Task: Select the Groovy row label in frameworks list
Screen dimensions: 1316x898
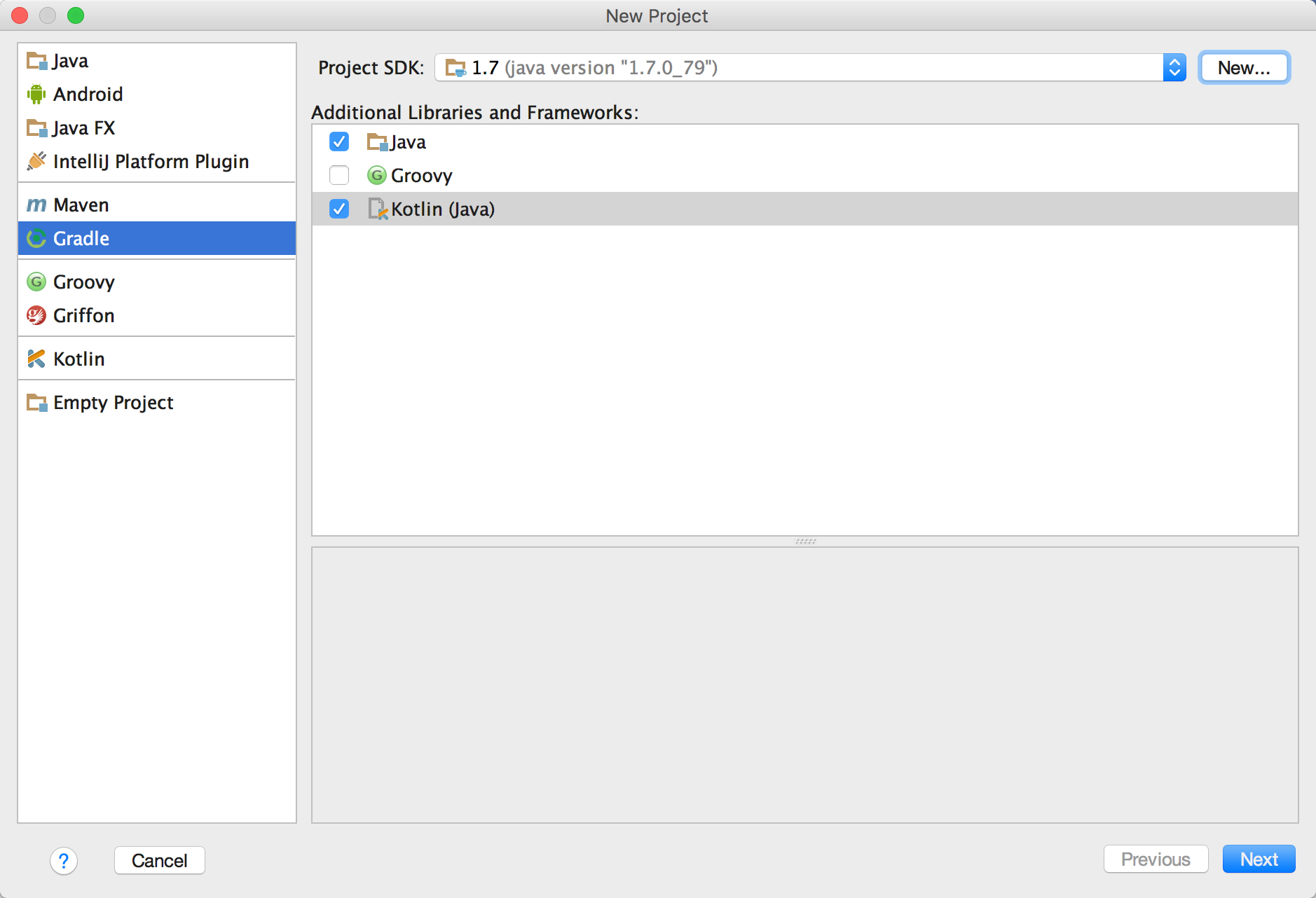Action: tap(421, 176)
